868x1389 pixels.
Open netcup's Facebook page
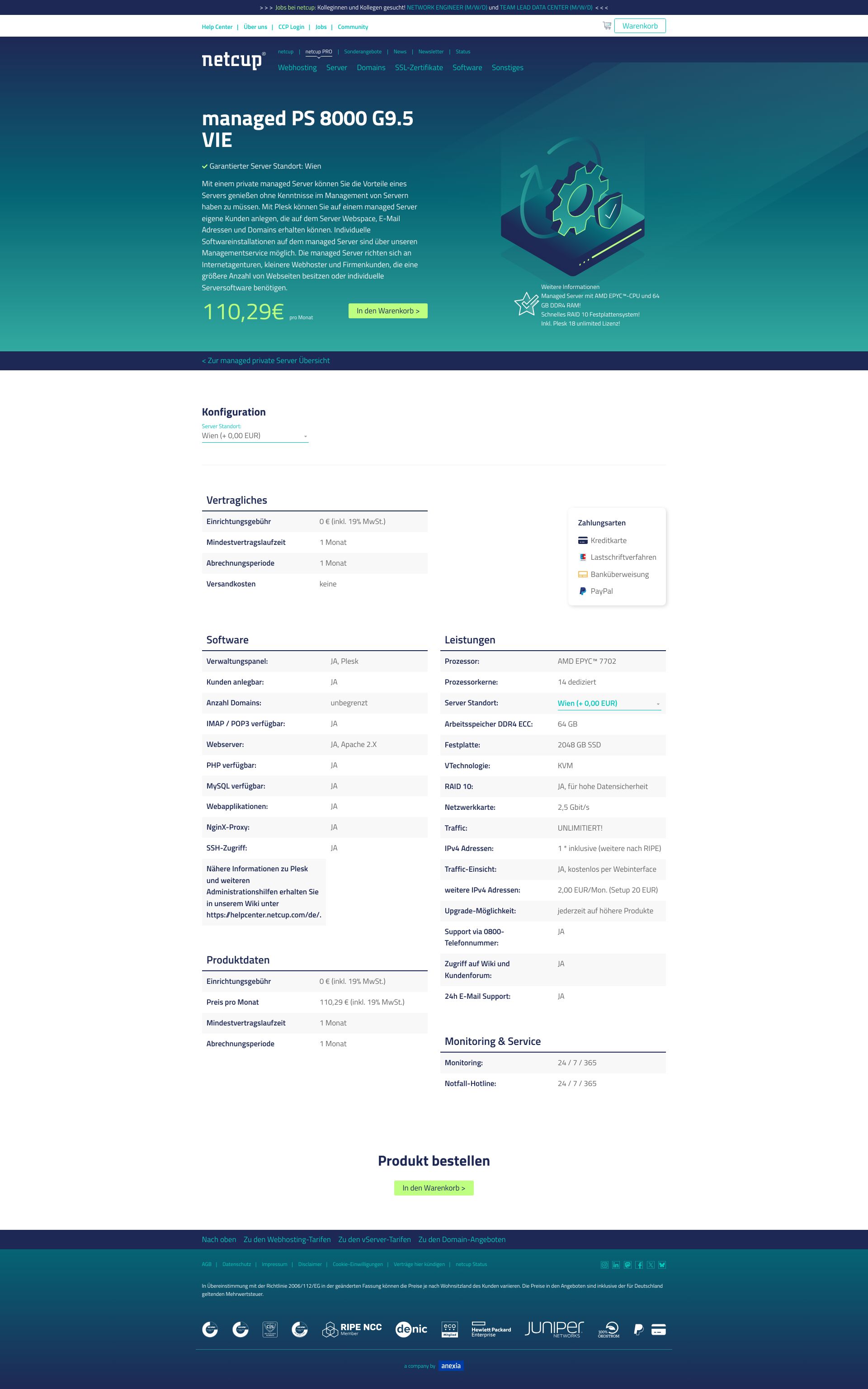pyautogui.click(x=639, y=1265)
